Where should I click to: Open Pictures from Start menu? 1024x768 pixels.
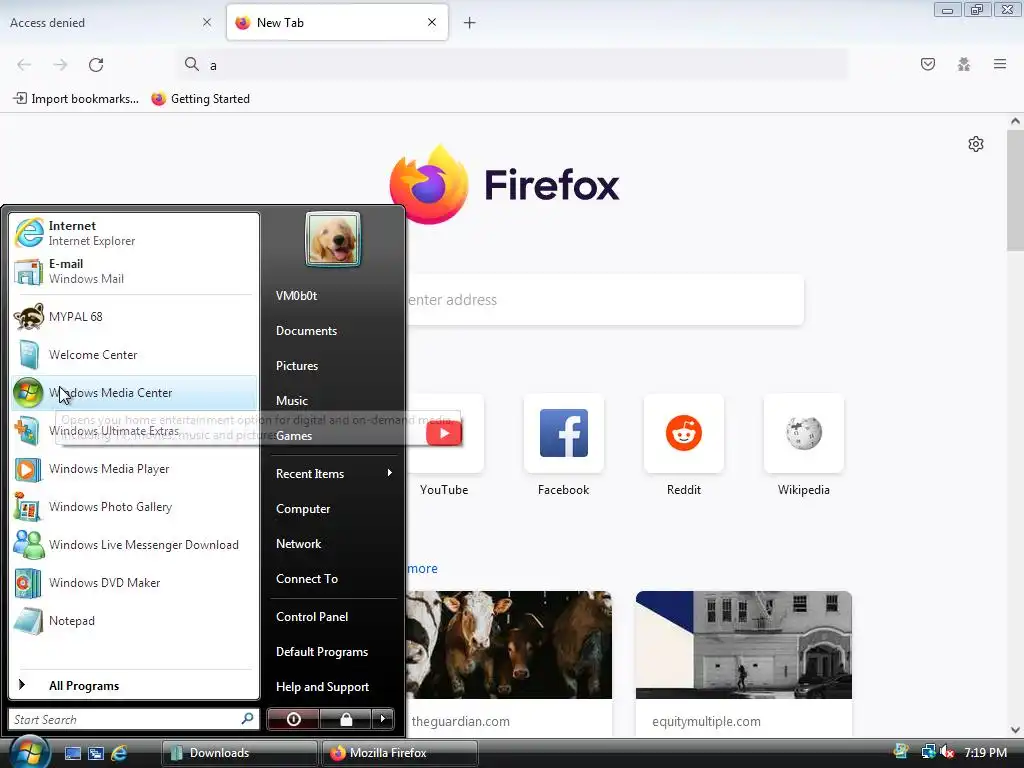333,366
